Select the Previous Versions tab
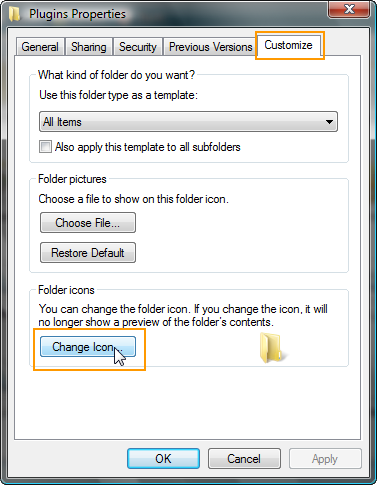Screen dimensions: 377x485 coord(210,47)
